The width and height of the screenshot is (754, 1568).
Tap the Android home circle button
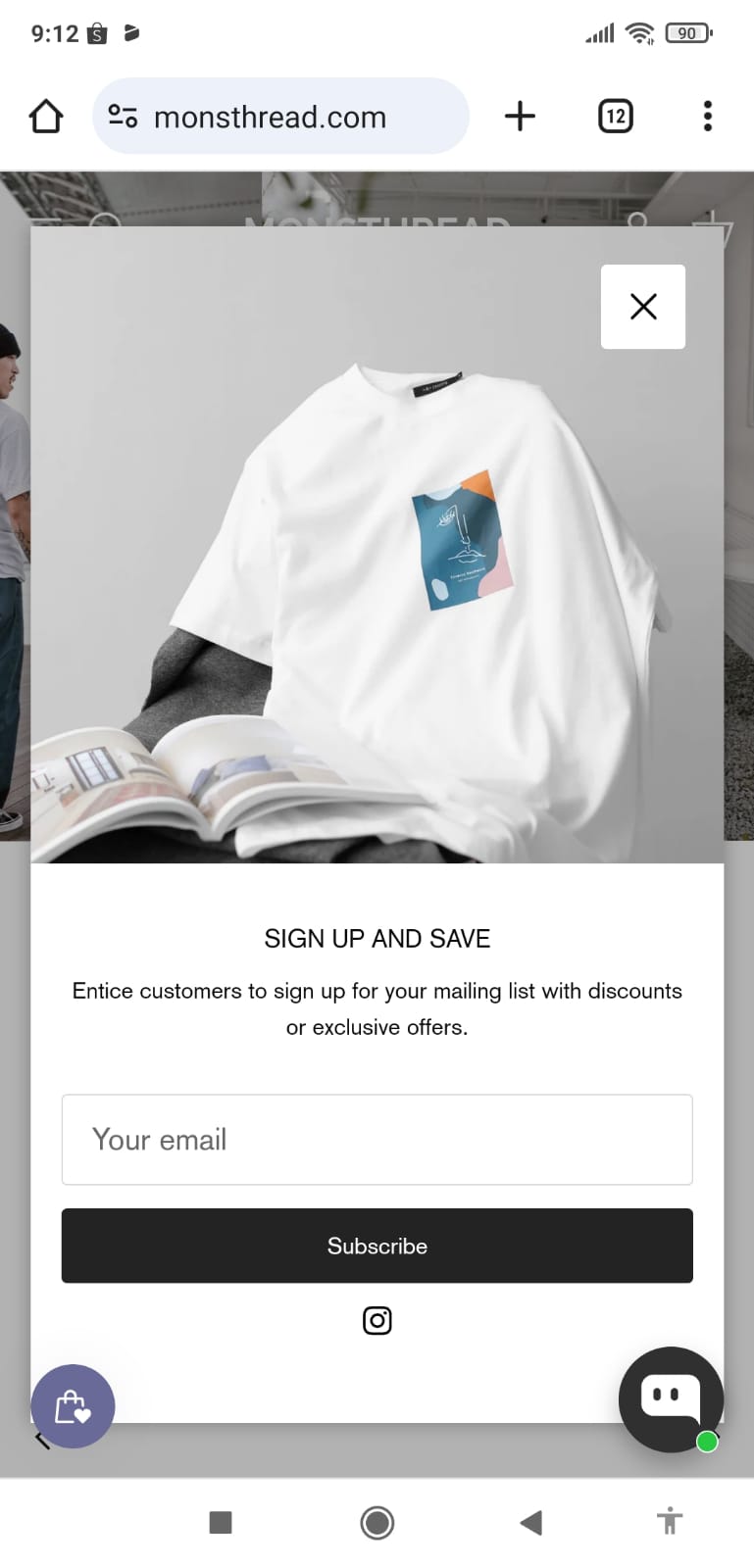(377, 1522)
